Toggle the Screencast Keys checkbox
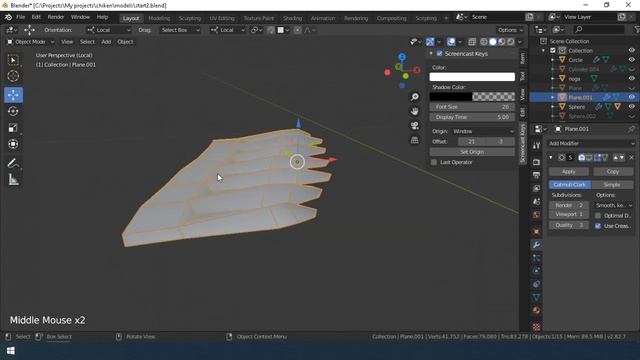This screenshot has height=360, width=640. pos(440,53)
